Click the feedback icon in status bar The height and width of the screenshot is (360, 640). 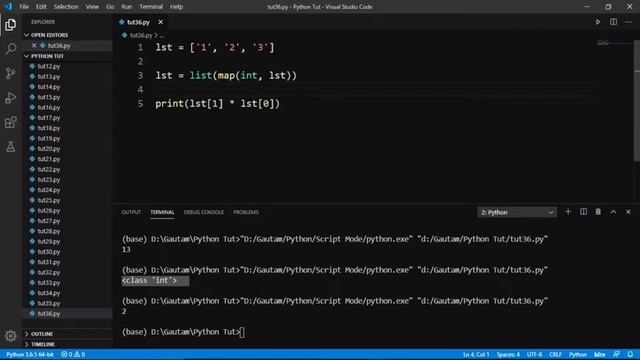pos(616,354)
